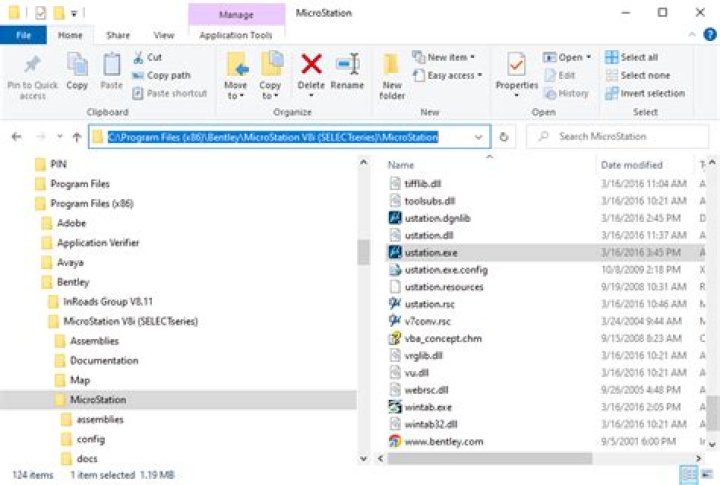
Task: Click the Manage contextual tab
Action: 236,15
